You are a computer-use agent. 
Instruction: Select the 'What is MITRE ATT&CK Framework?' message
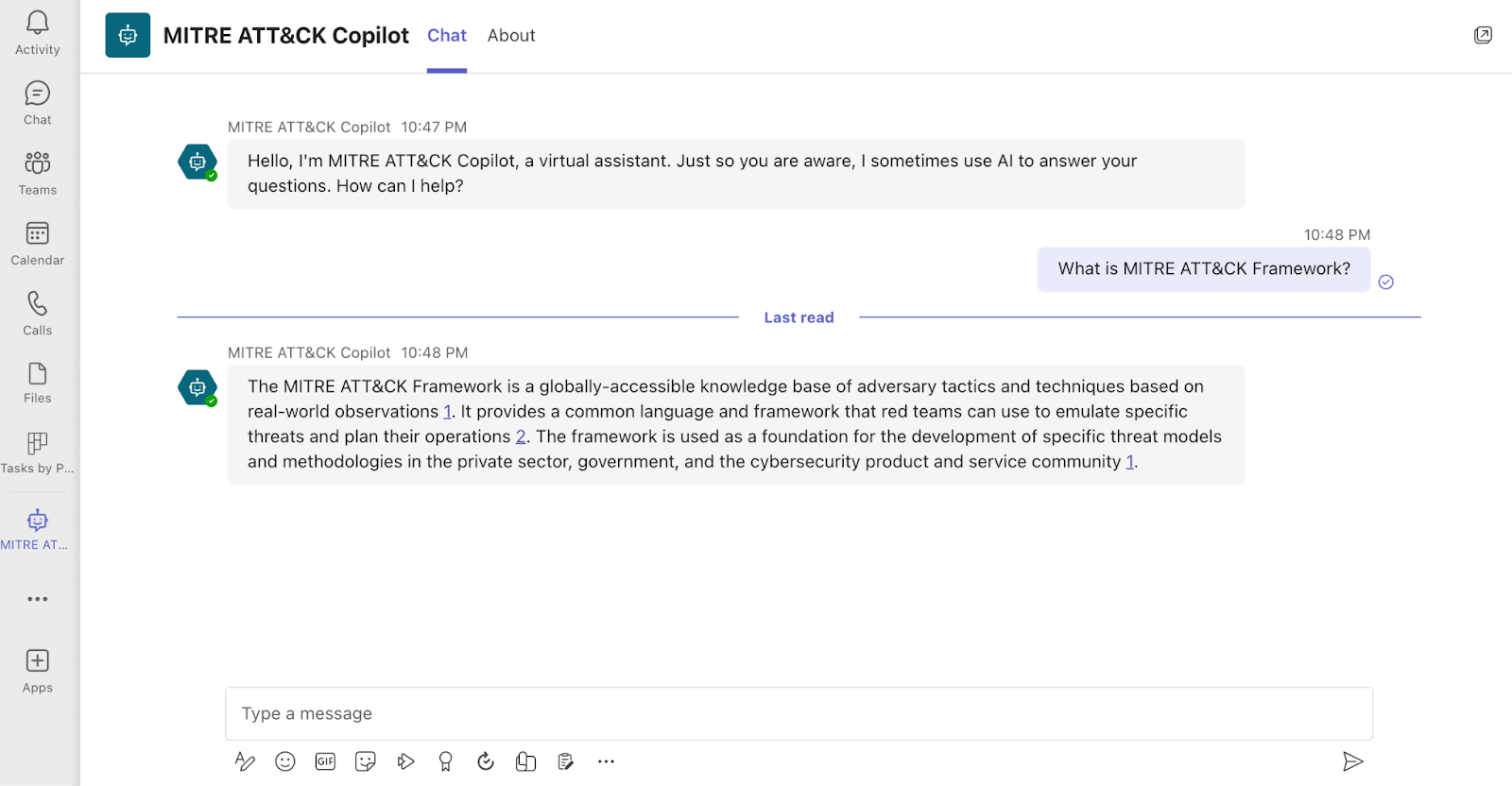(x=1204, y=269)
